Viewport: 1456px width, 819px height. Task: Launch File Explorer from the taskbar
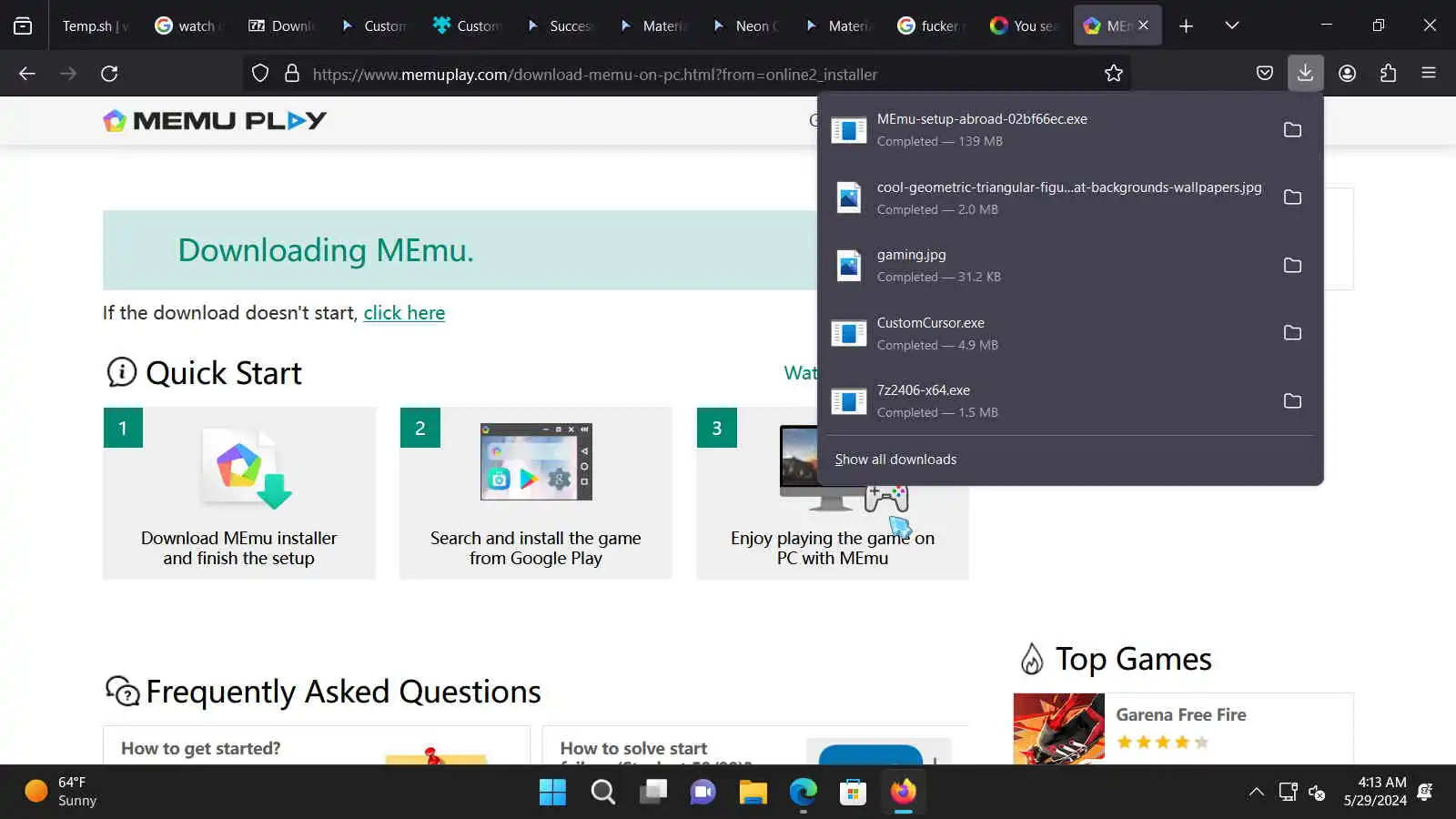tap(753, 792)
